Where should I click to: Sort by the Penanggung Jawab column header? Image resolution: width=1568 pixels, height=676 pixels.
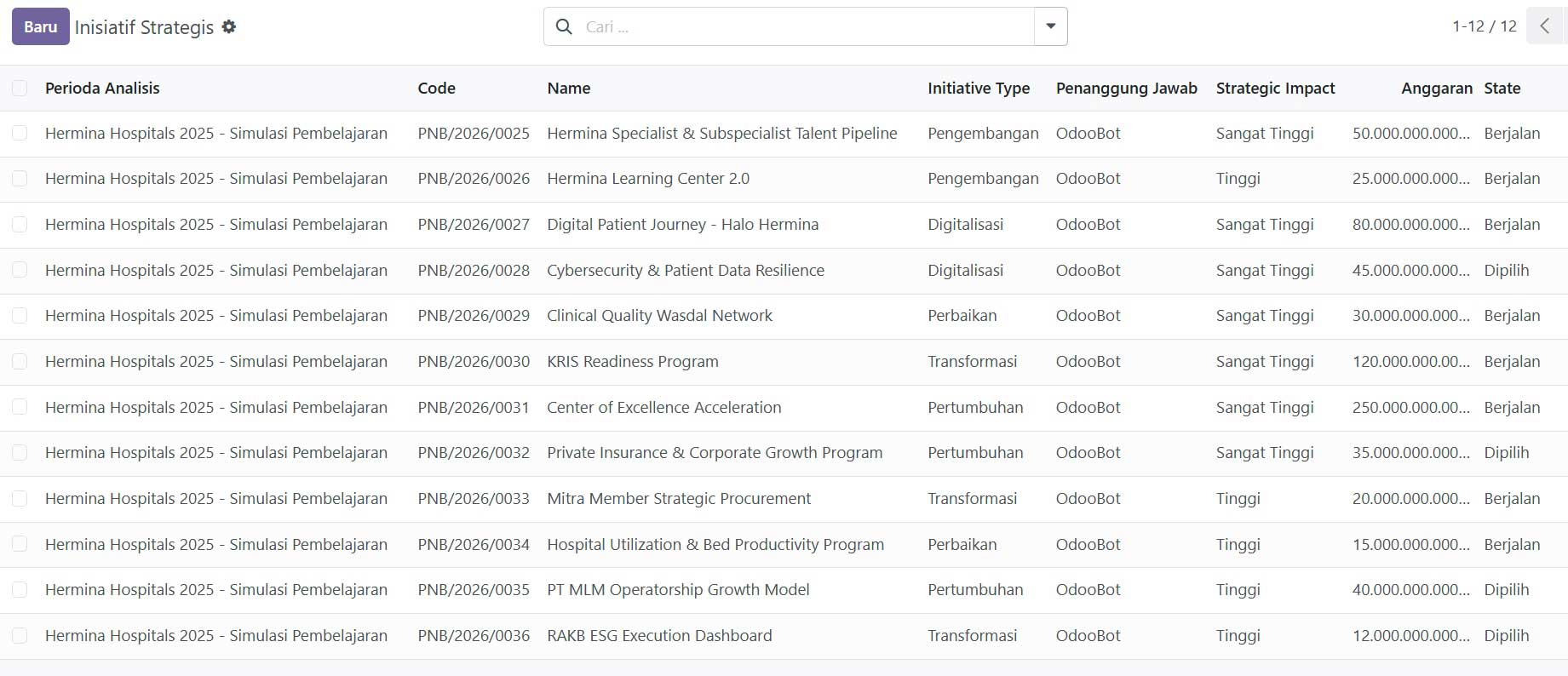click(x=1127, y=88)
